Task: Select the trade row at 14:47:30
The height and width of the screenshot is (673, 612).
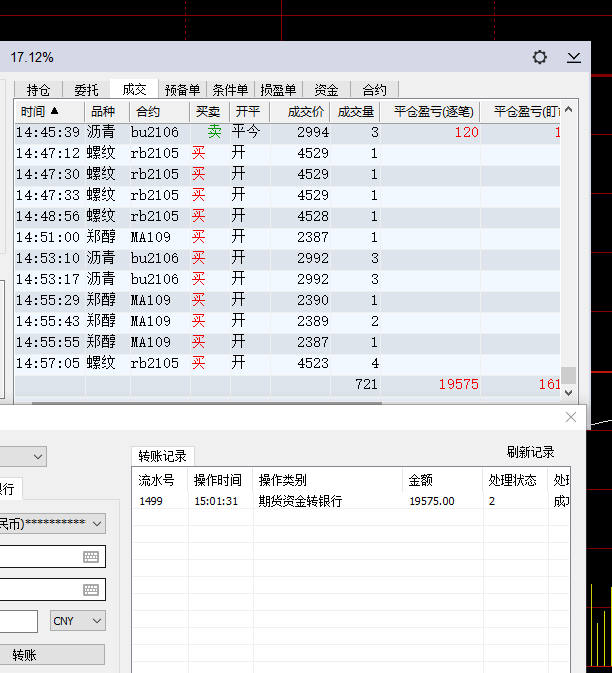Action: [x=288, y=174]
